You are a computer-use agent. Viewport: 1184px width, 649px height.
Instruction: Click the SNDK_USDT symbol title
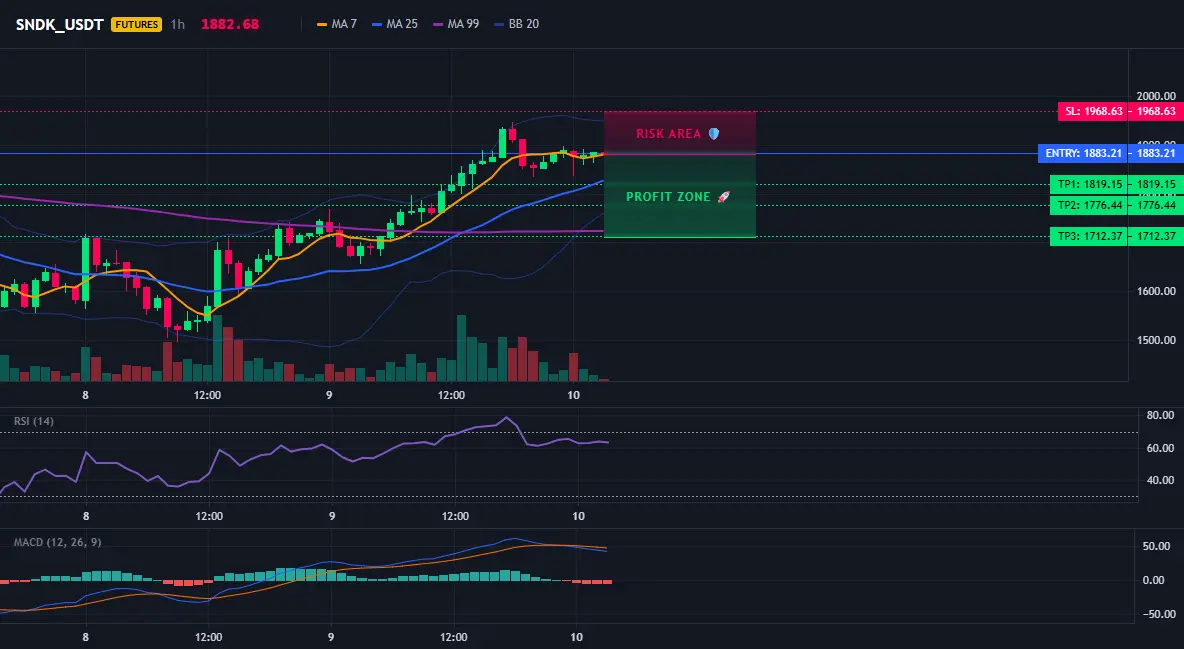point(60,24)
